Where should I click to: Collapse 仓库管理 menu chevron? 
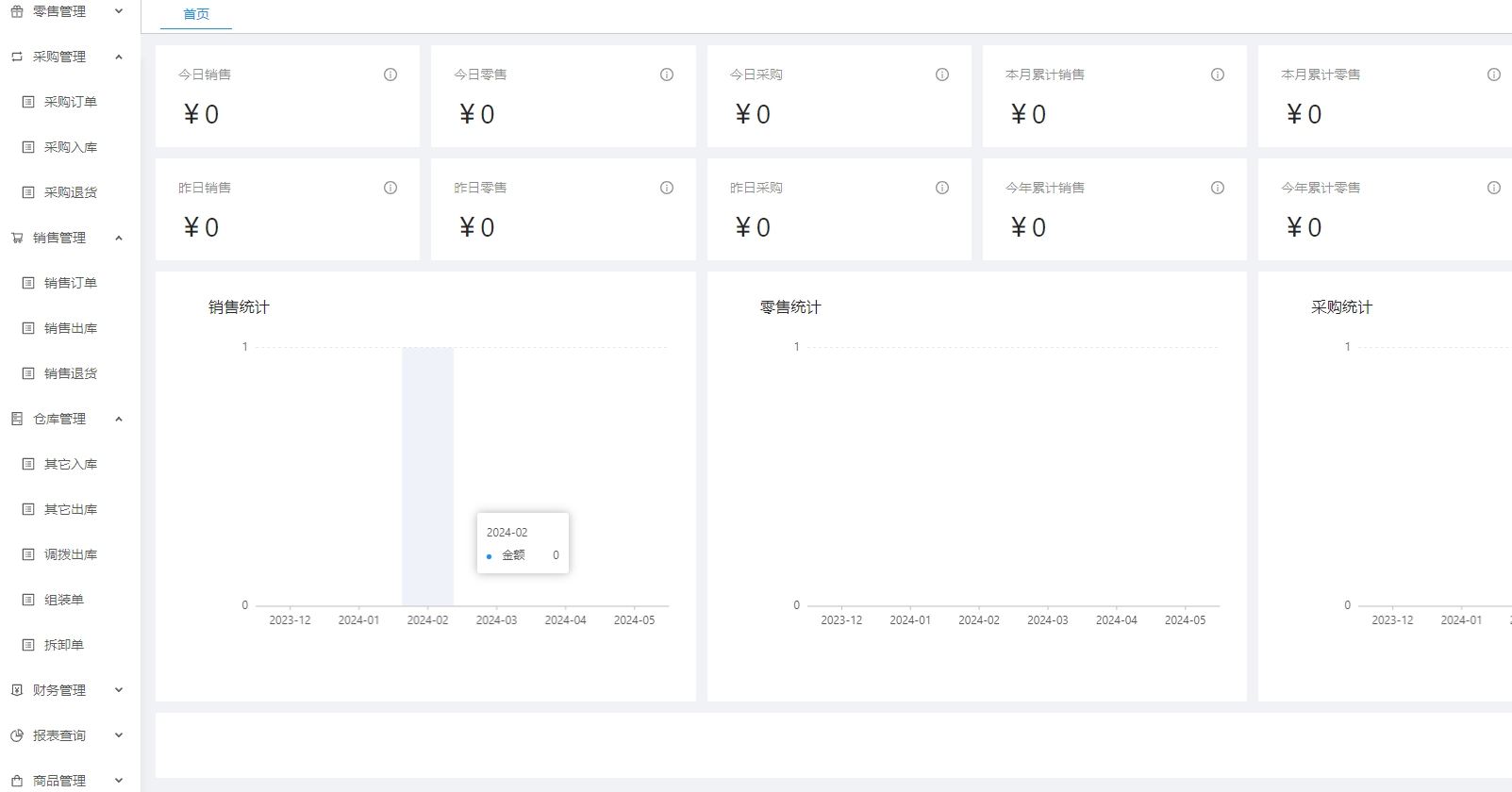pyautogui.click(x=119, y=419)
